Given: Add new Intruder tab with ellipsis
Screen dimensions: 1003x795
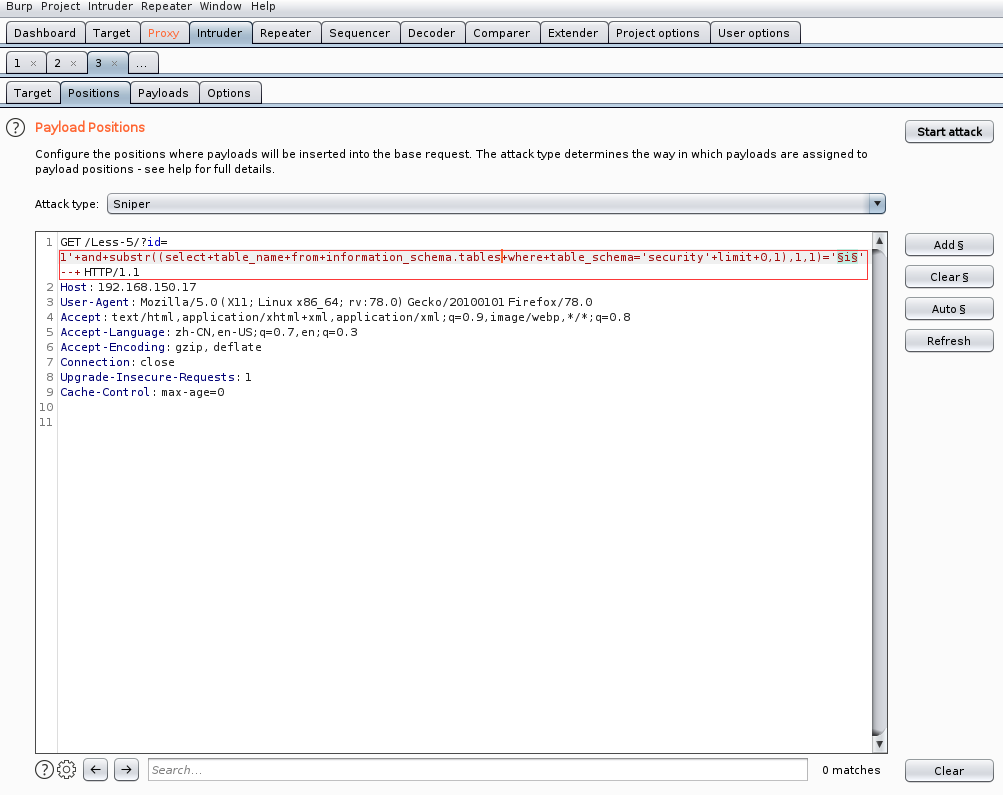Looking at the screenshot, I should click(x=142, y=63).
